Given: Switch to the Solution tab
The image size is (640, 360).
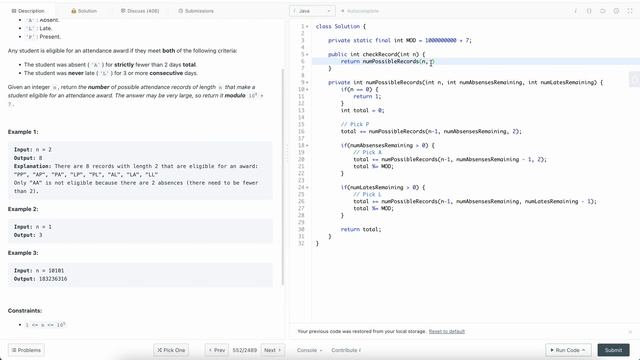Looking at the screenshot, I should coord(84,11).
